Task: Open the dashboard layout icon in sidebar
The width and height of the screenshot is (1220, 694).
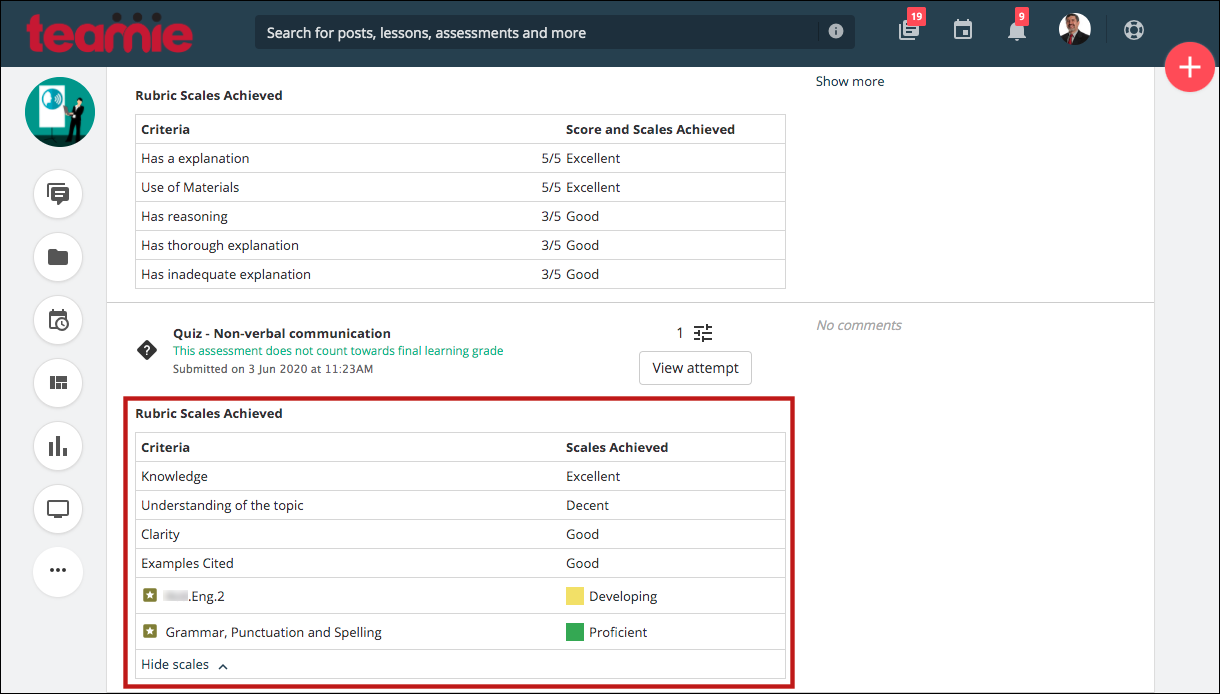Action: (58, 383)
